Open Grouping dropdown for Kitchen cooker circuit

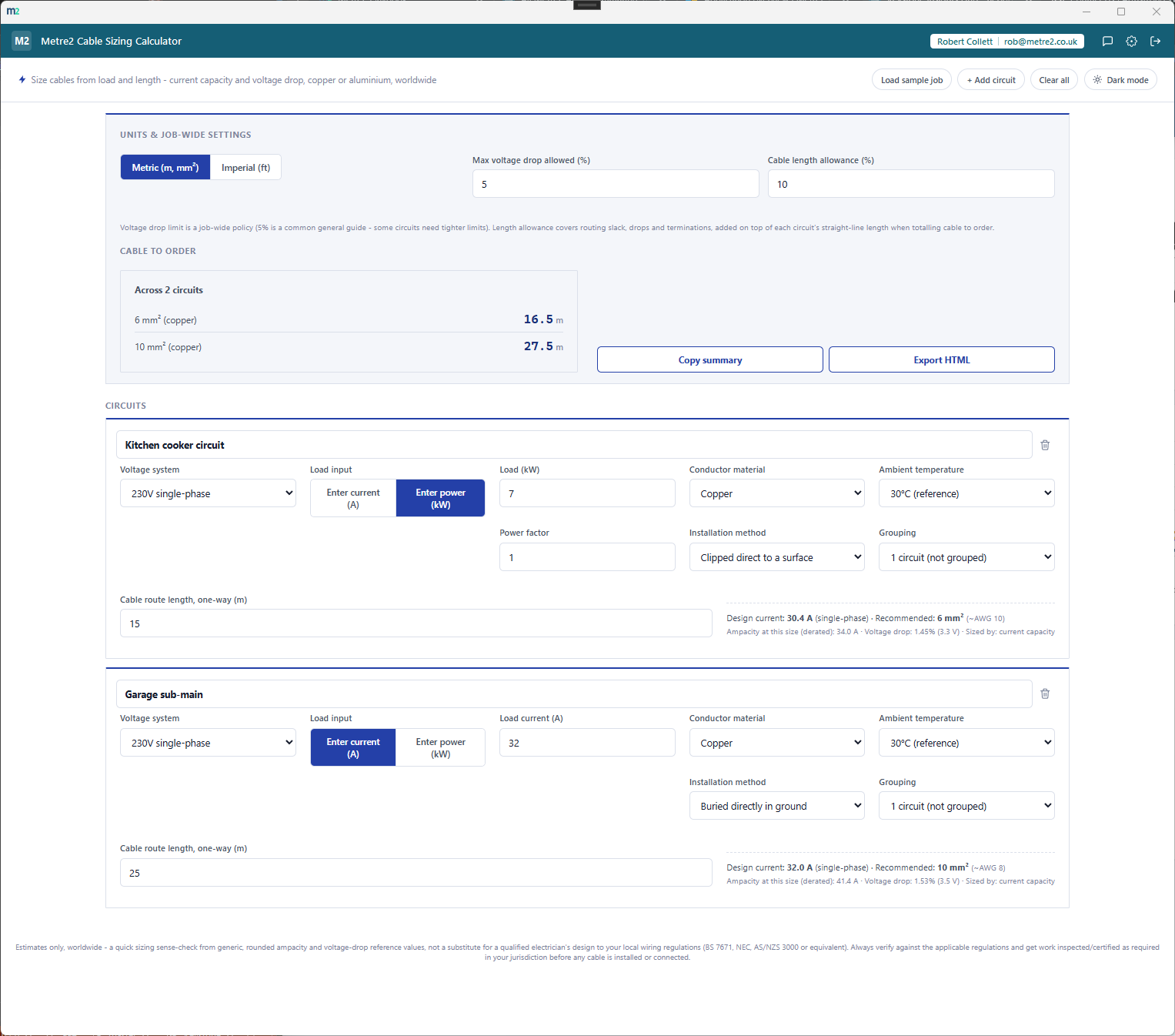[x=966, y=557]
